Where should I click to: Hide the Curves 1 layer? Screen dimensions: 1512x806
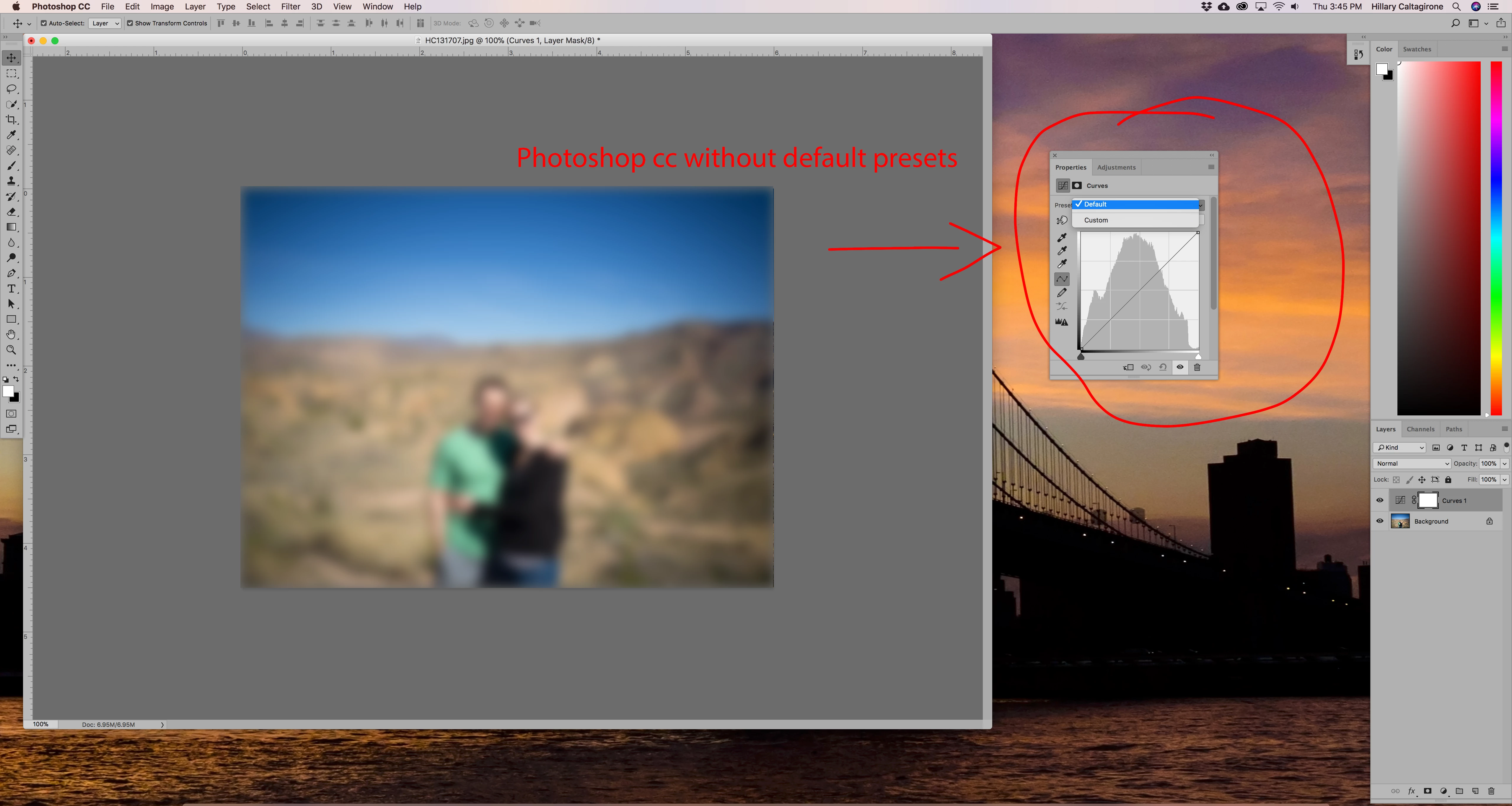[x=1380, y=501]
